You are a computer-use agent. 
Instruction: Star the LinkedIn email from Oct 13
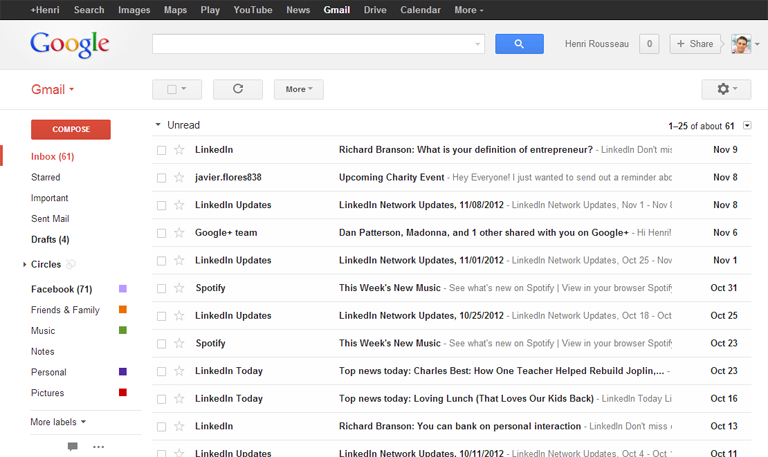pyautogui.click(x=179, y=427)
